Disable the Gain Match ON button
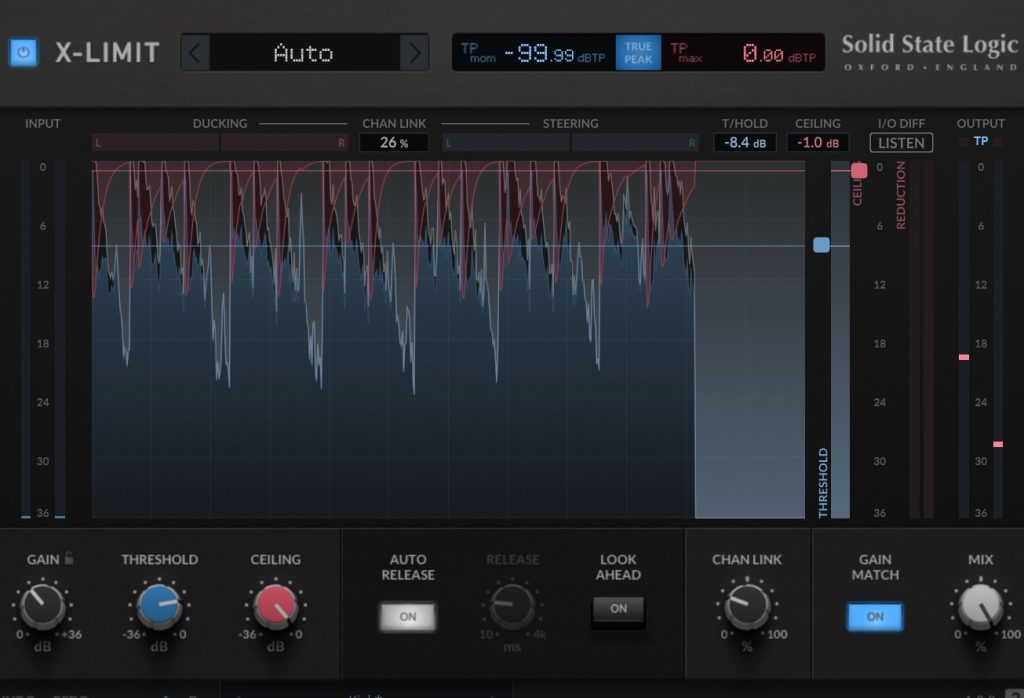 [875, 617]
